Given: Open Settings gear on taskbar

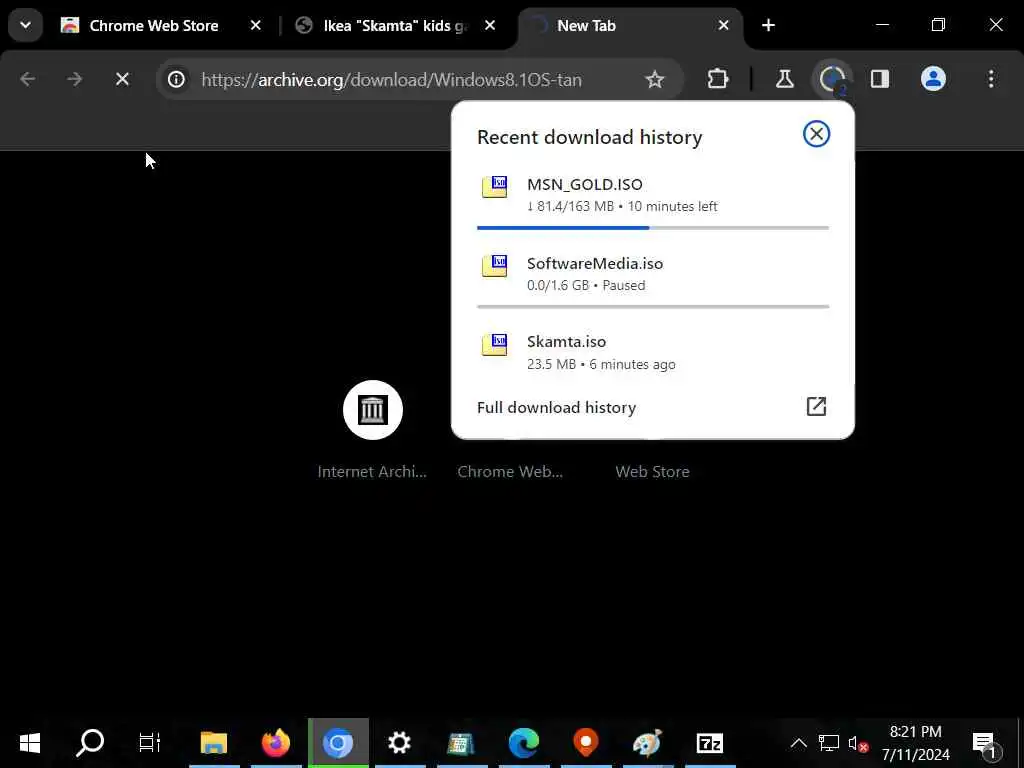Looking at the screenshot, I should 399,743.
